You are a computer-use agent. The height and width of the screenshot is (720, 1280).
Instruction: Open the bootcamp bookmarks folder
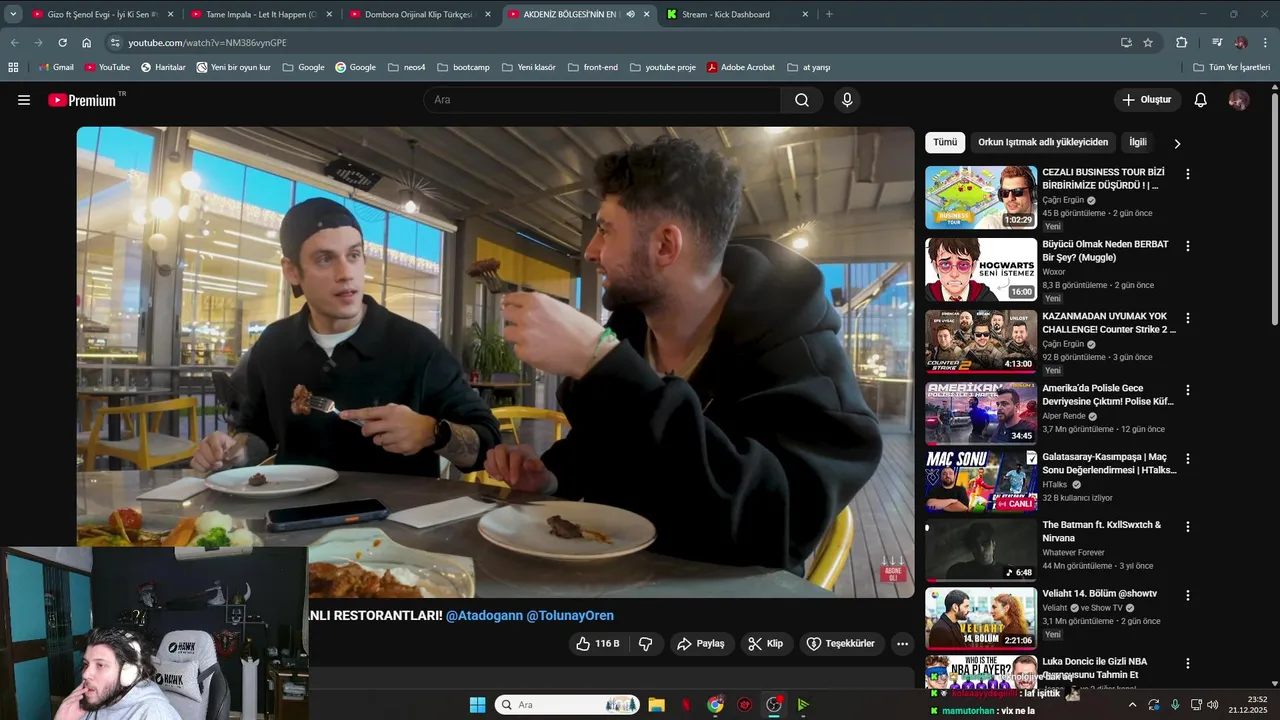tap(463, 67)
